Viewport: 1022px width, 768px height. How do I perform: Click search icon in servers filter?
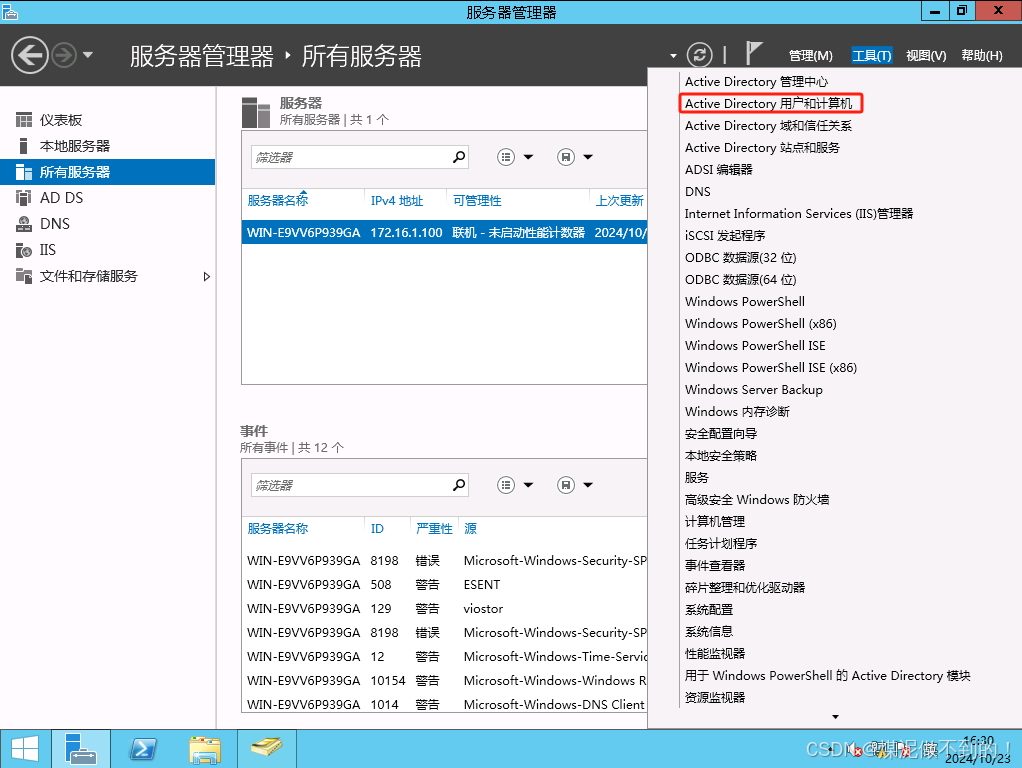coord(459,157)
